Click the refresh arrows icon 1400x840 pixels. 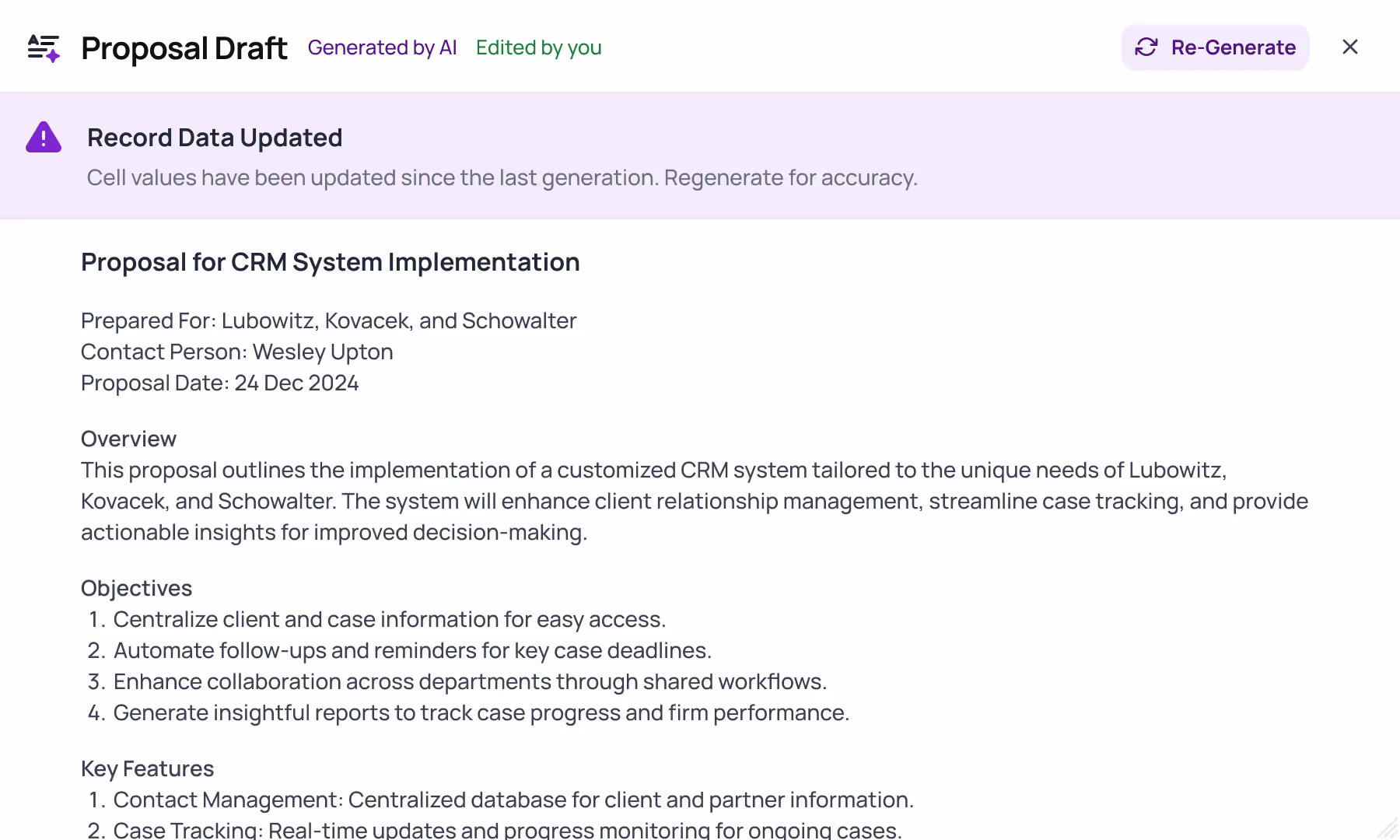1146,47
